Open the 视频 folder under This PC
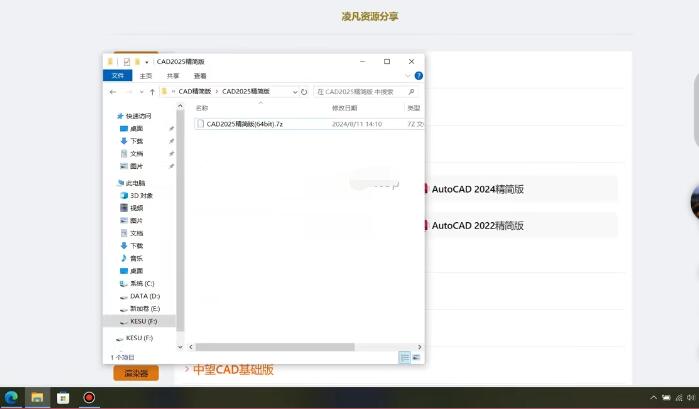699x409 pixels. [x=136, y=208]
